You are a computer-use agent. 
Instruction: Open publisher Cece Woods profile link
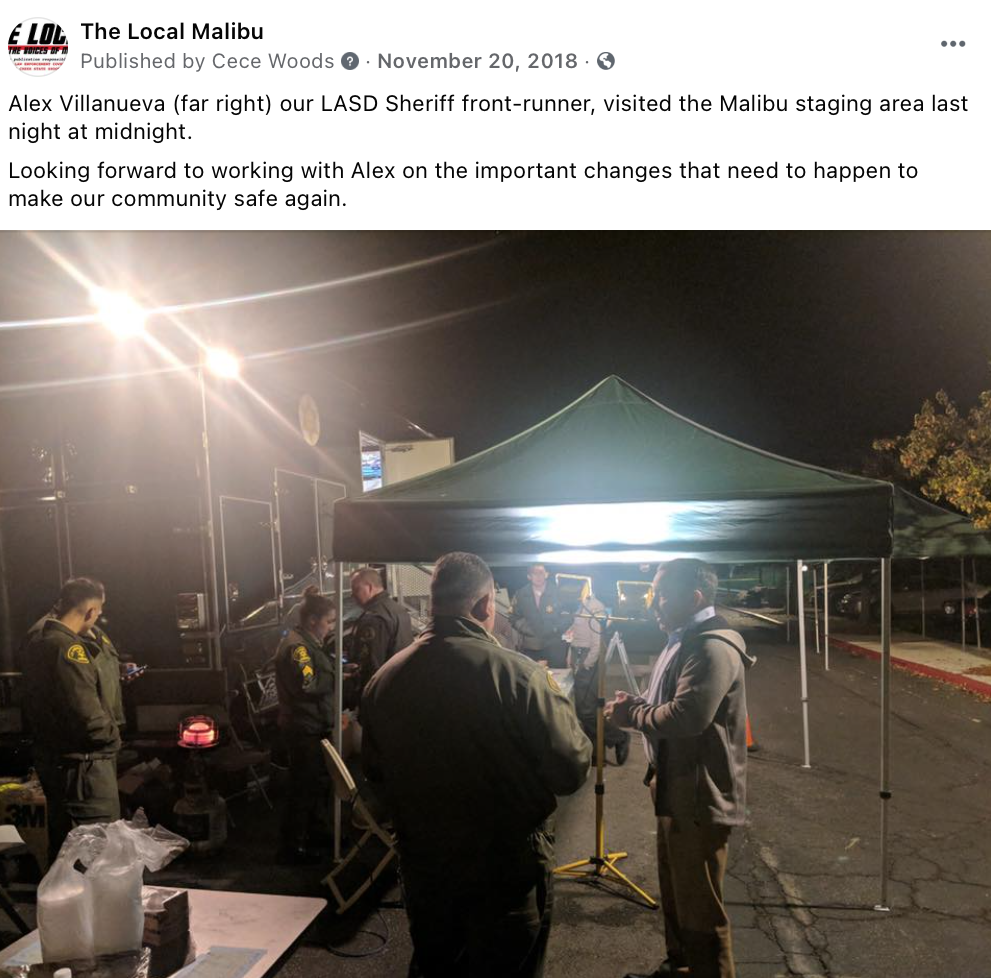point(272,61)
